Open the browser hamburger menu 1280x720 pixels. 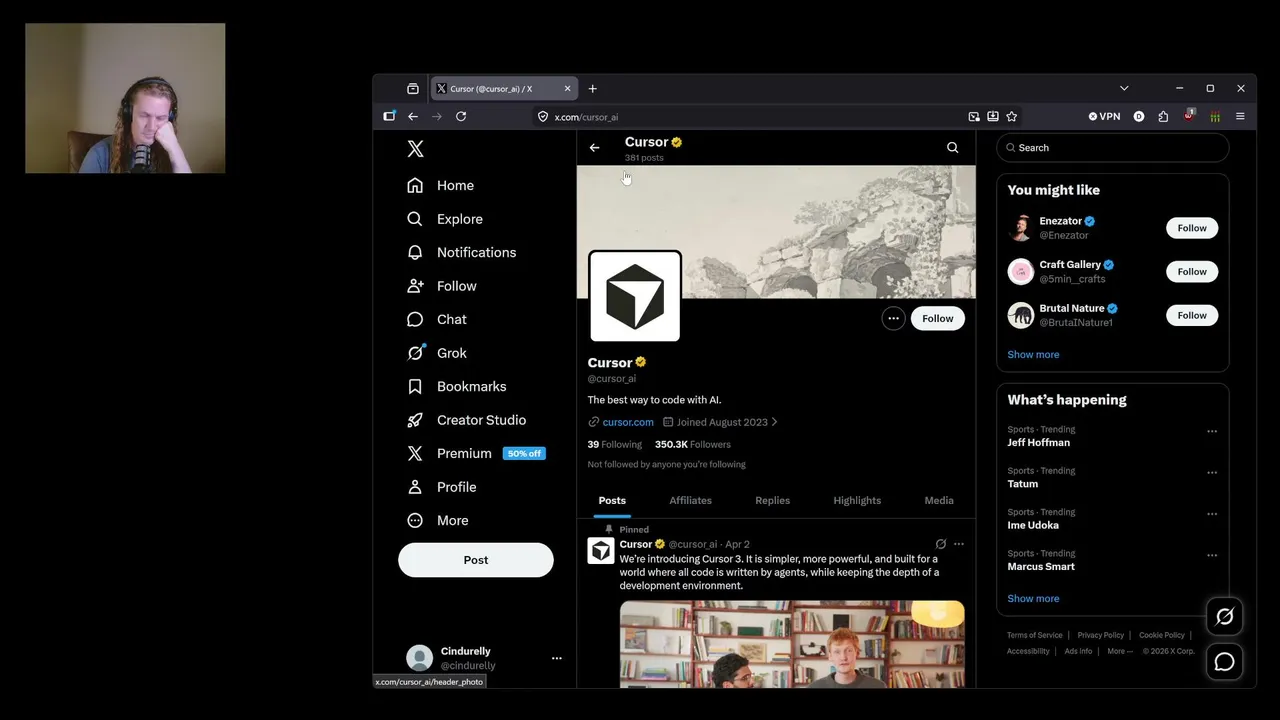click(1240, 117)
